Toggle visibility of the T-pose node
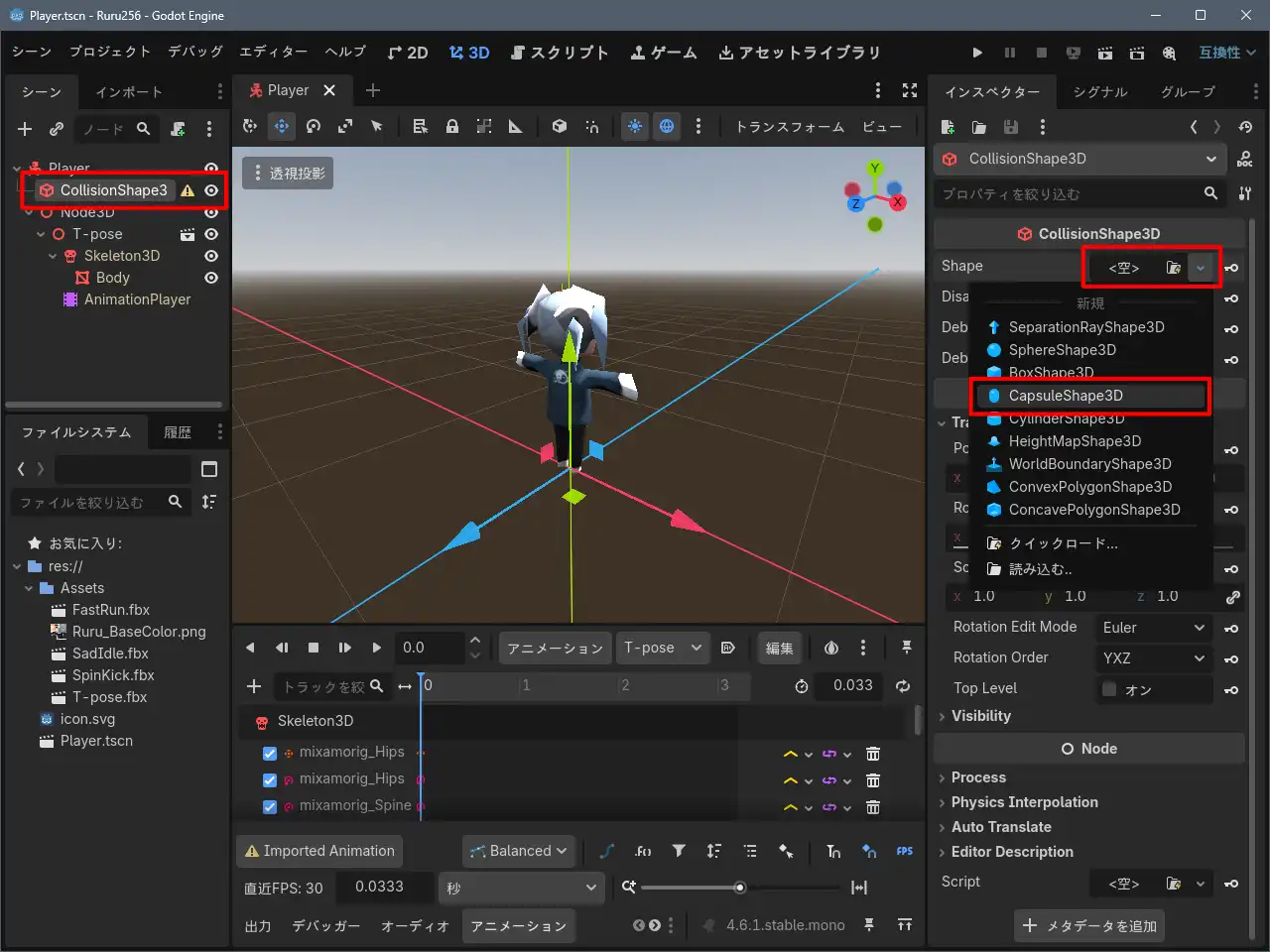 (211, 234)
